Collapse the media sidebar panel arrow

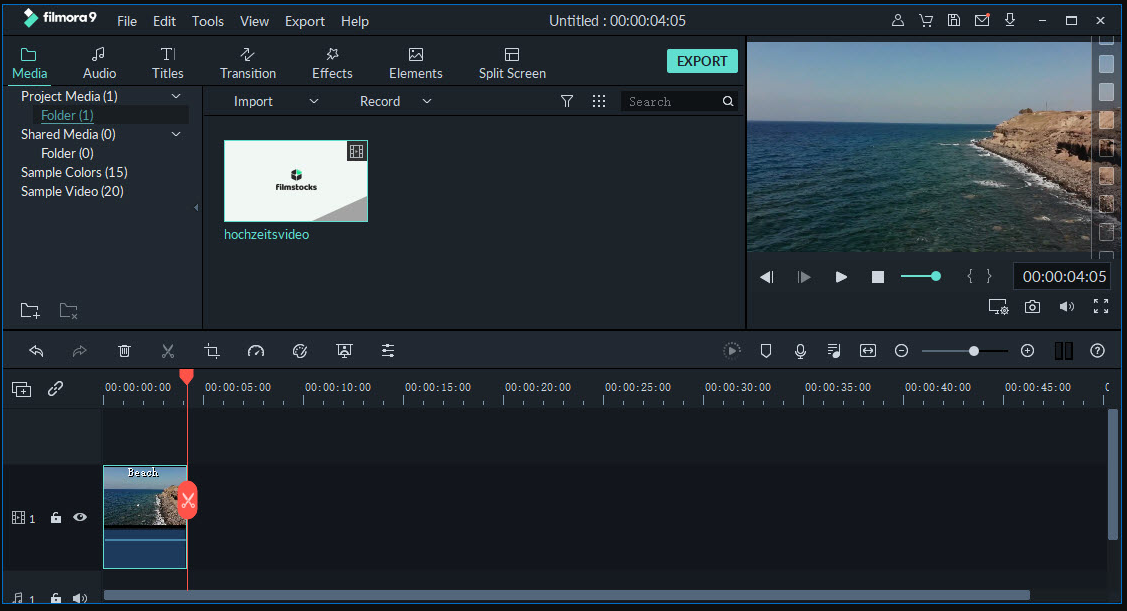pyautogui.click(x=196, y=208)
